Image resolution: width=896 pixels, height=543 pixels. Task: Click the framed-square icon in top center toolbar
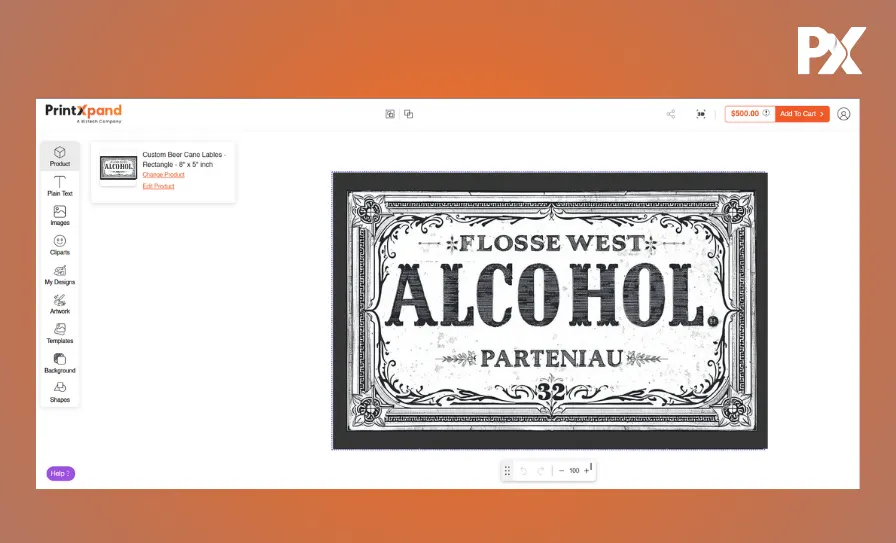pos(390,114)
